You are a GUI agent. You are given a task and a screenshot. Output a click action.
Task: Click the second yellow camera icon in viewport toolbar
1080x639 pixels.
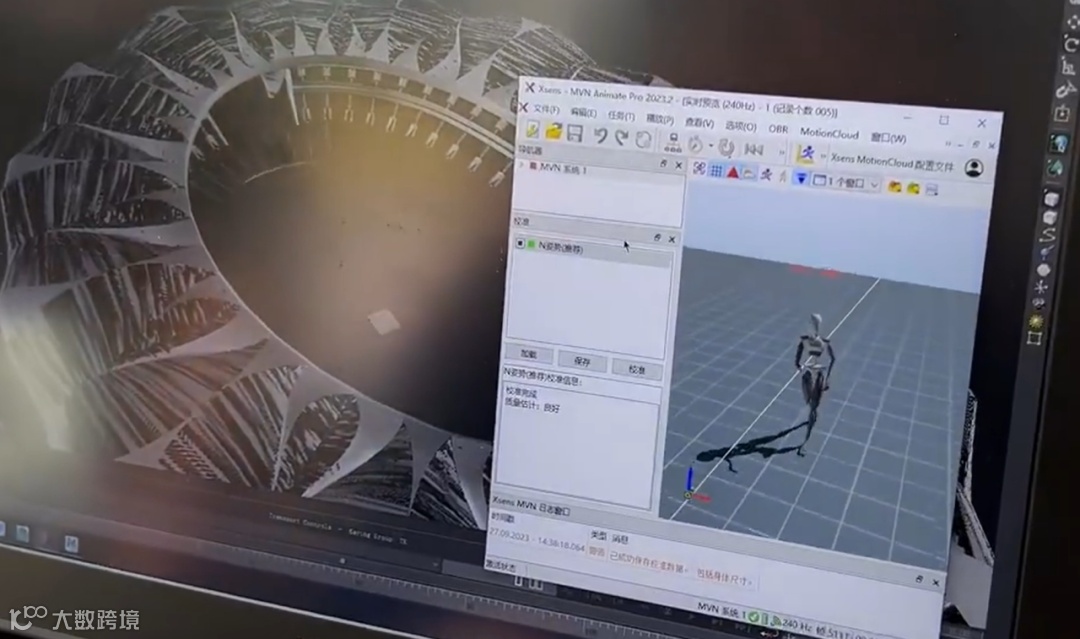click(913, 188)
